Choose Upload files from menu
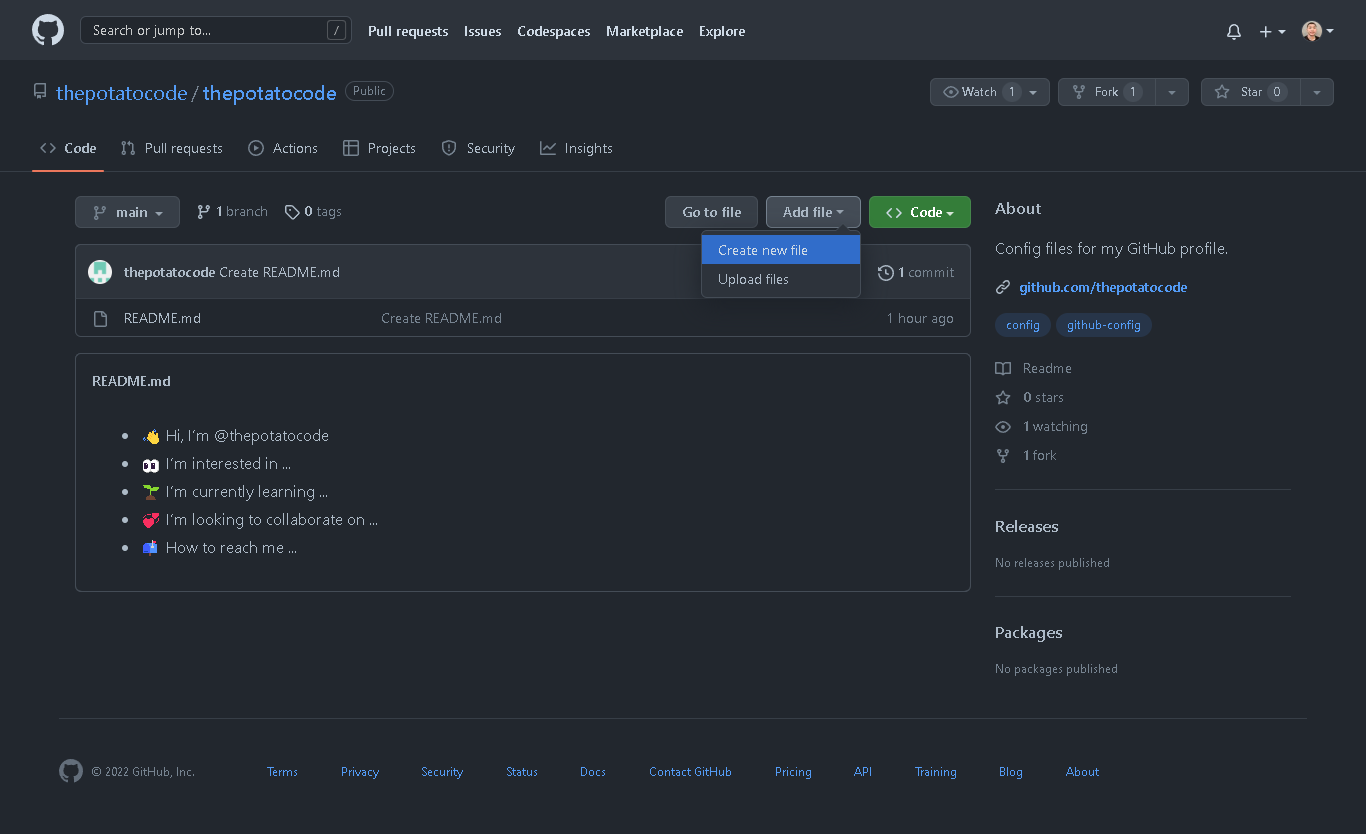The width and height of the screenshot is (1366, 835). (781, 279)
